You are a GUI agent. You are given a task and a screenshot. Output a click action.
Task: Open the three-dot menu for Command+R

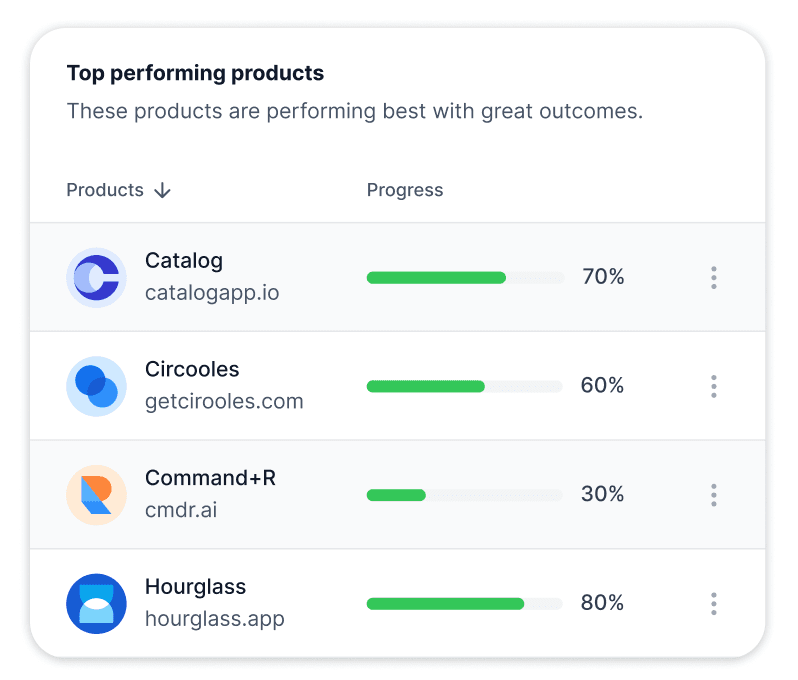[x=713, y=495]
